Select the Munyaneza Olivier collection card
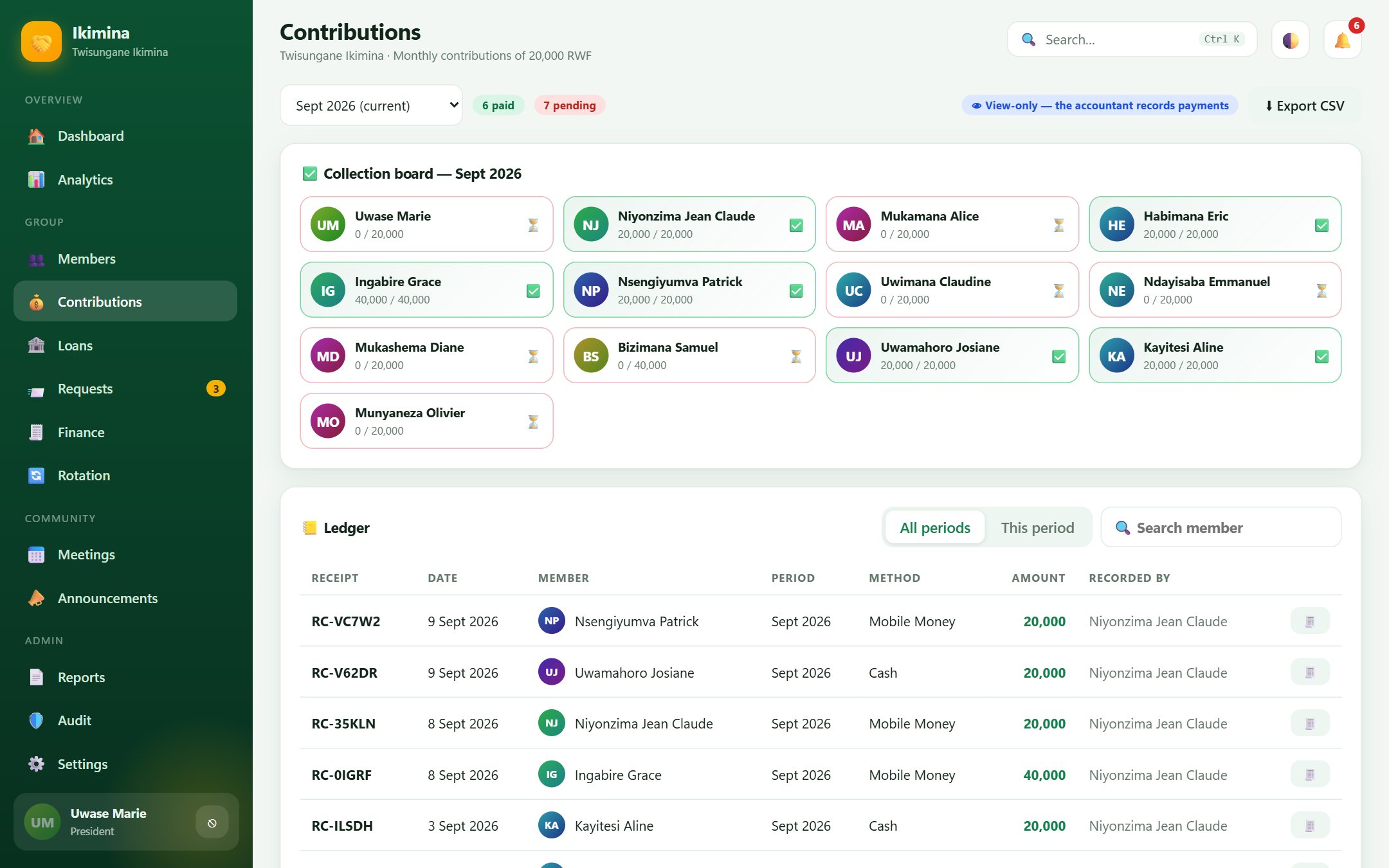 click(426, 421)
